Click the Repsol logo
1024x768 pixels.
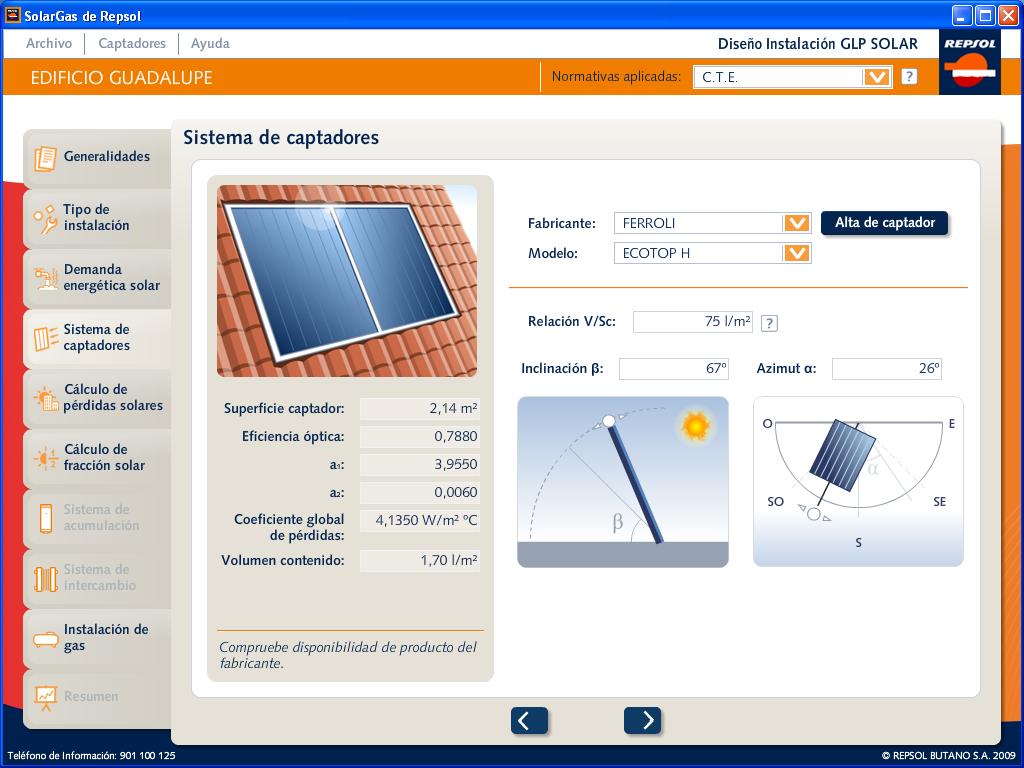[x=969, y=62]
